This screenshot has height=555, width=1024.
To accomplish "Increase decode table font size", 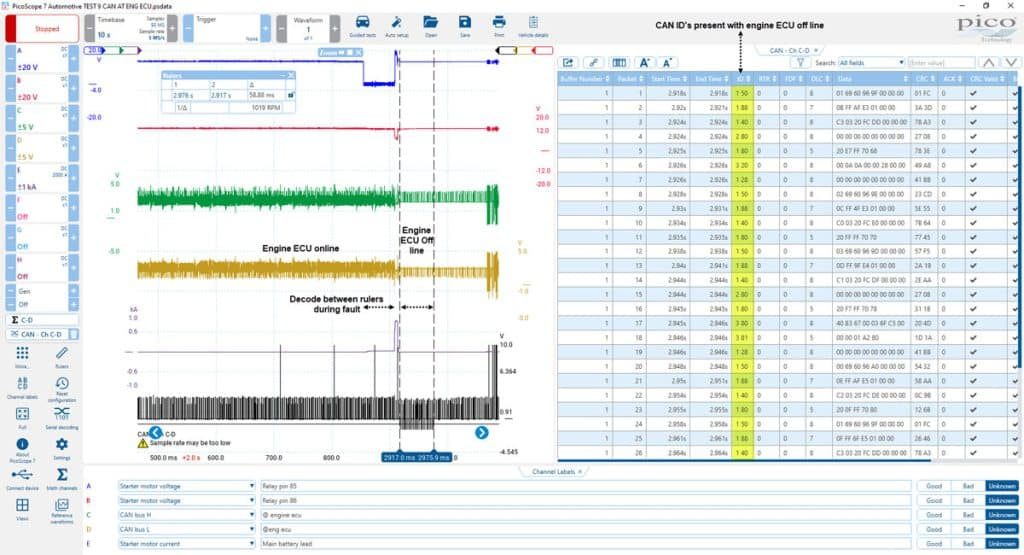I will tap(644, 63).
